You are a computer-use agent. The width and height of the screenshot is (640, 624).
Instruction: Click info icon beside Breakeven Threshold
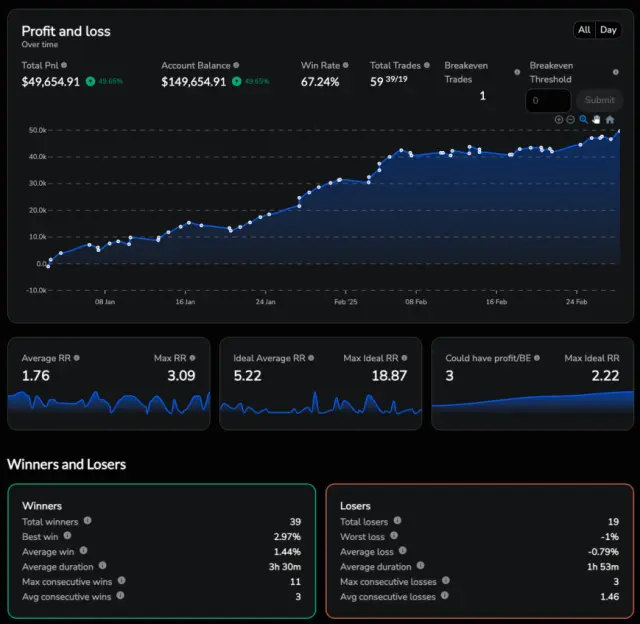pyautogui.click(x=616, y=73)
